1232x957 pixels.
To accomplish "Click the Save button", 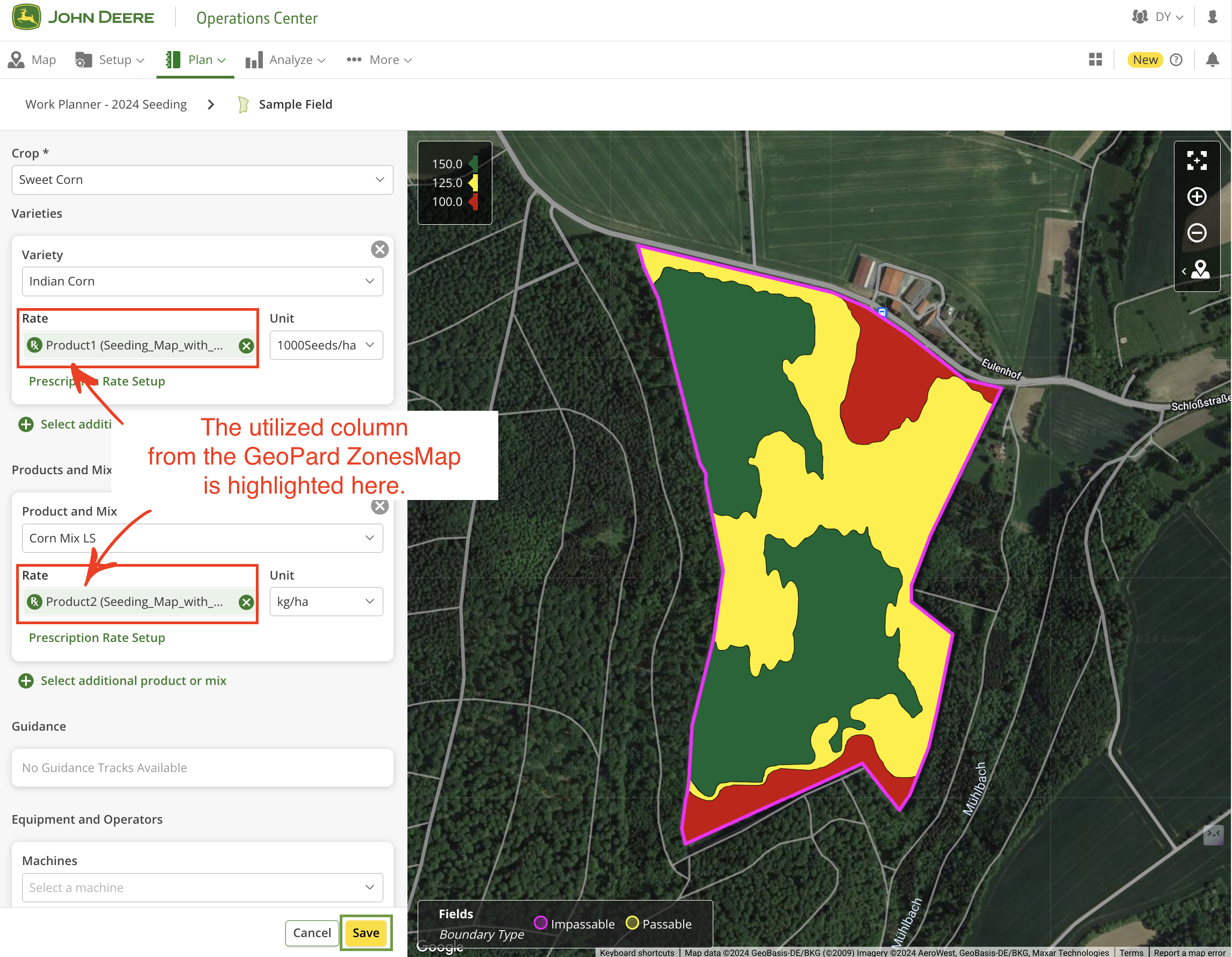I will [366, 933].
